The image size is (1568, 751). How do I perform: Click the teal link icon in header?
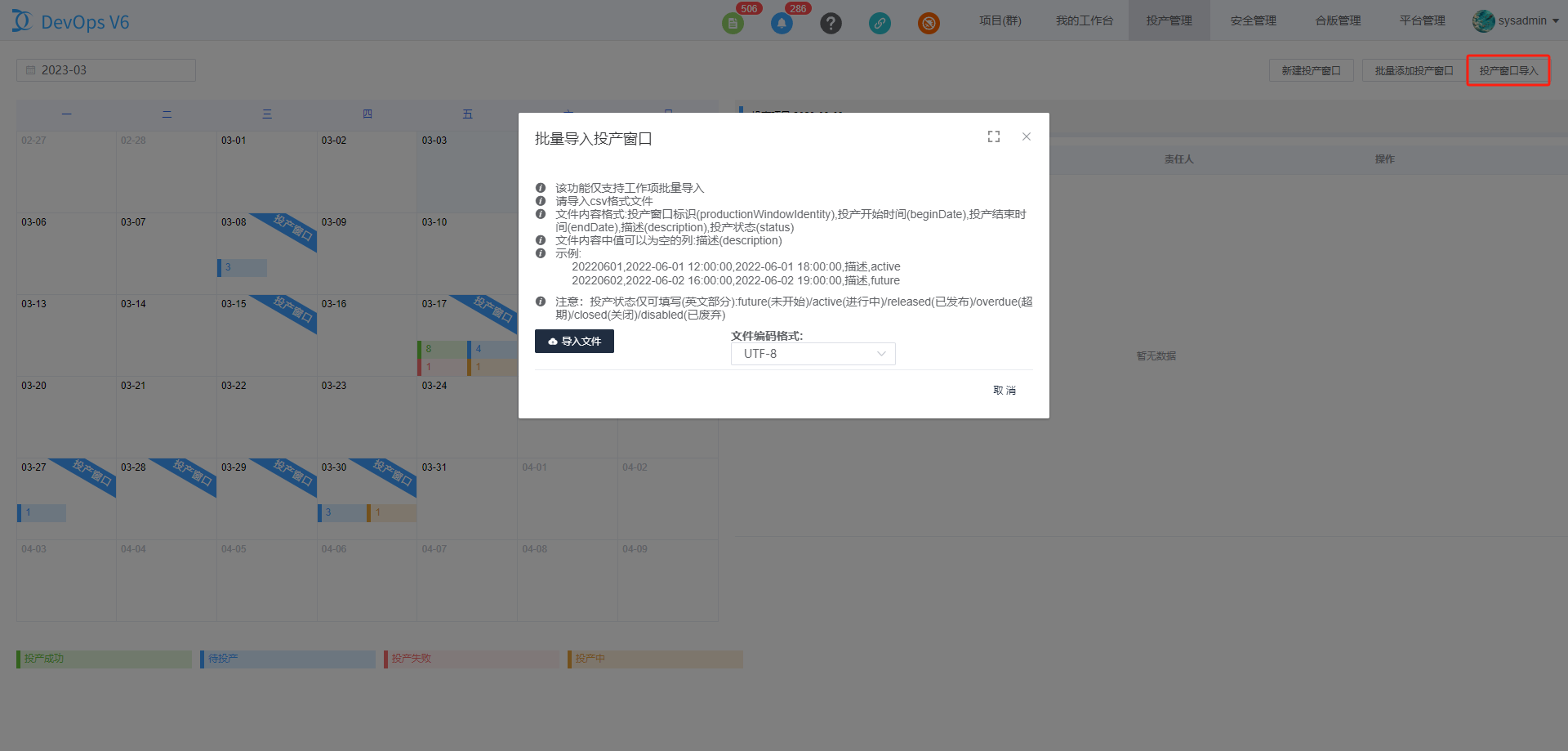pos(880,24)
